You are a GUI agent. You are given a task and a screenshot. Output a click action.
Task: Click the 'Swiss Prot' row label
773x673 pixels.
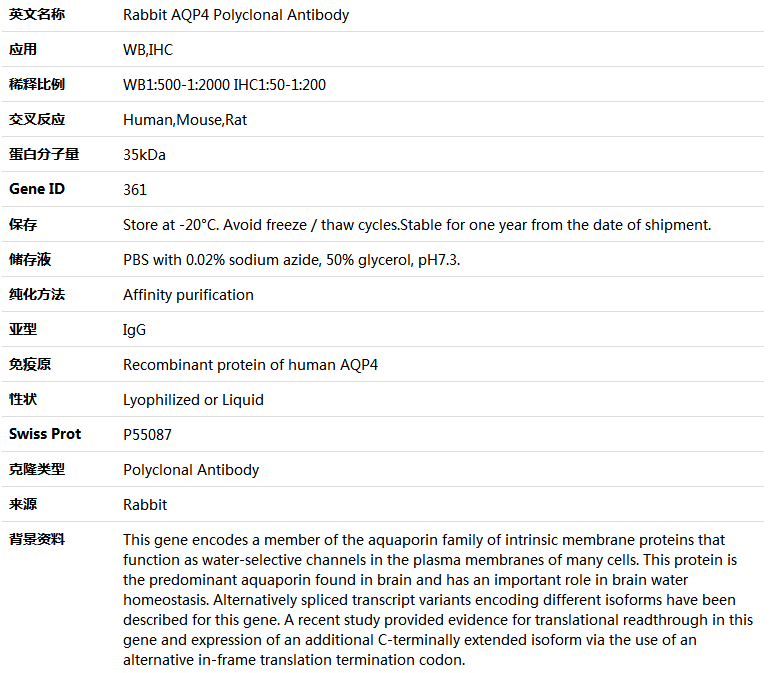[x=45, y=434]
